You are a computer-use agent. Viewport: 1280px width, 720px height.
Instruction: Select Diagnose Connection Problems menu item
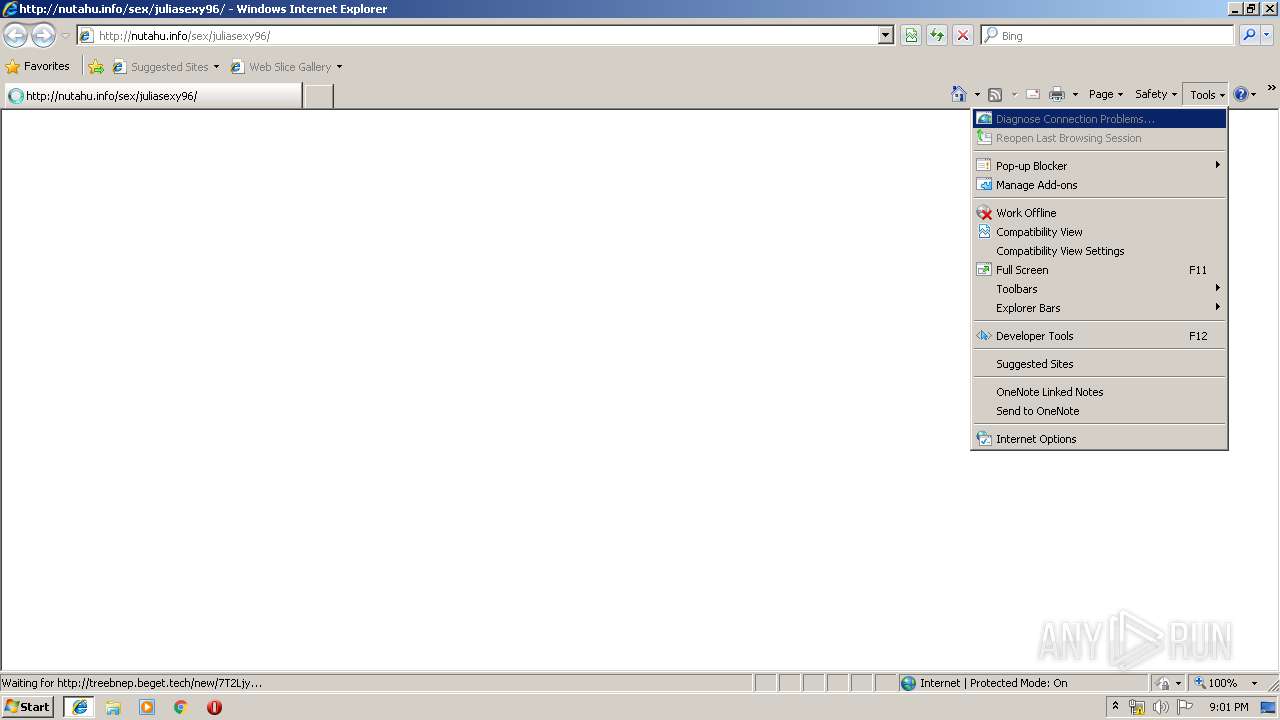click(1099, 119)
